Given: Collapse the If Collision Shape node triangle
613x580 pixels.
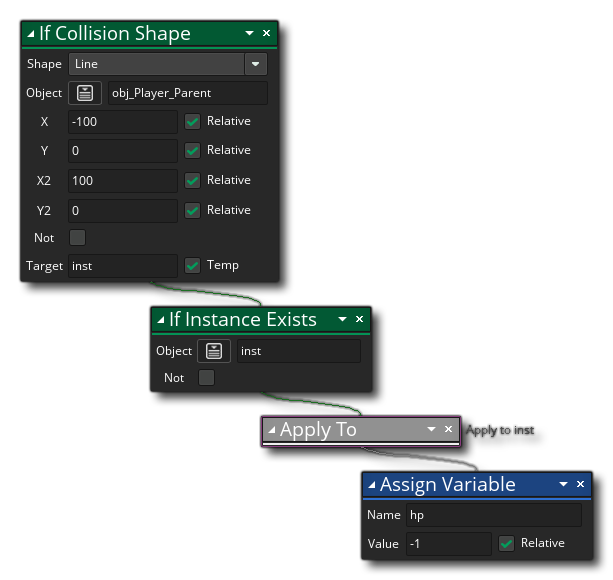Looking at the screenshot, I should [x=31, y=34].
